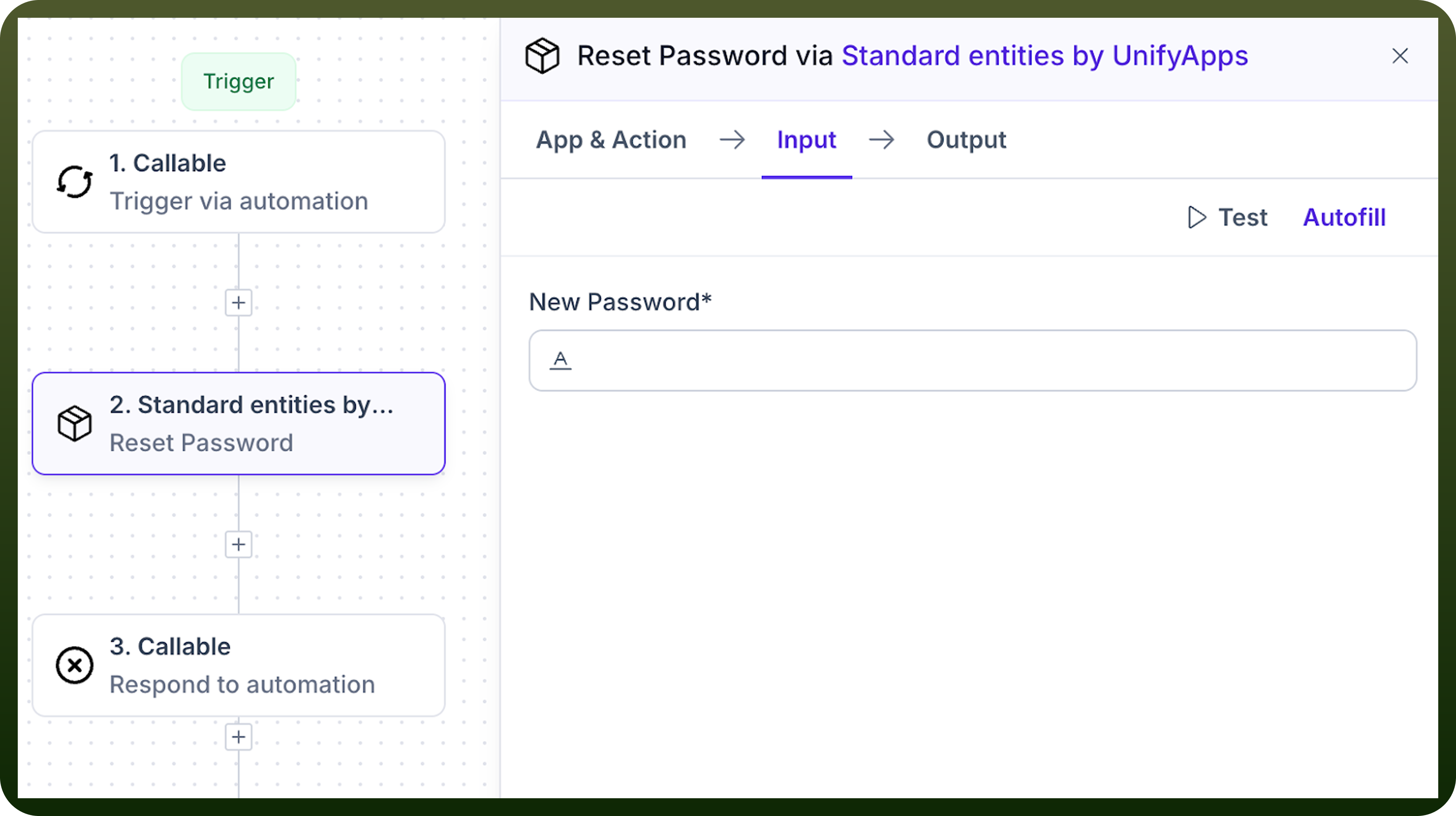Switch to the App & Action tab
This screenshot has height=816, width=1456.
(x=611, y=139)
